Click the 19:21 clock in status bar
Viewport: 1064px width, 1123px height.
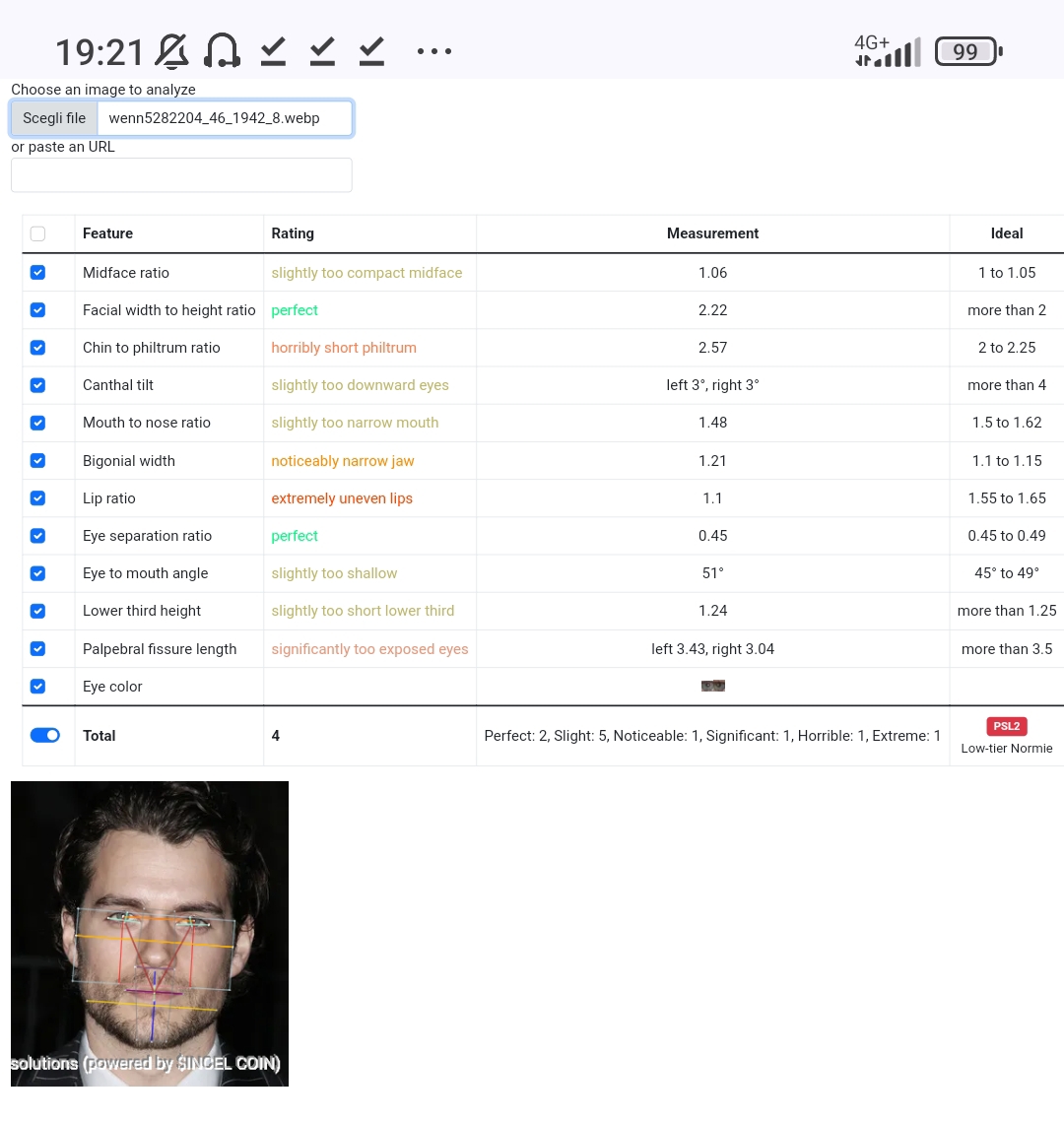100,52
